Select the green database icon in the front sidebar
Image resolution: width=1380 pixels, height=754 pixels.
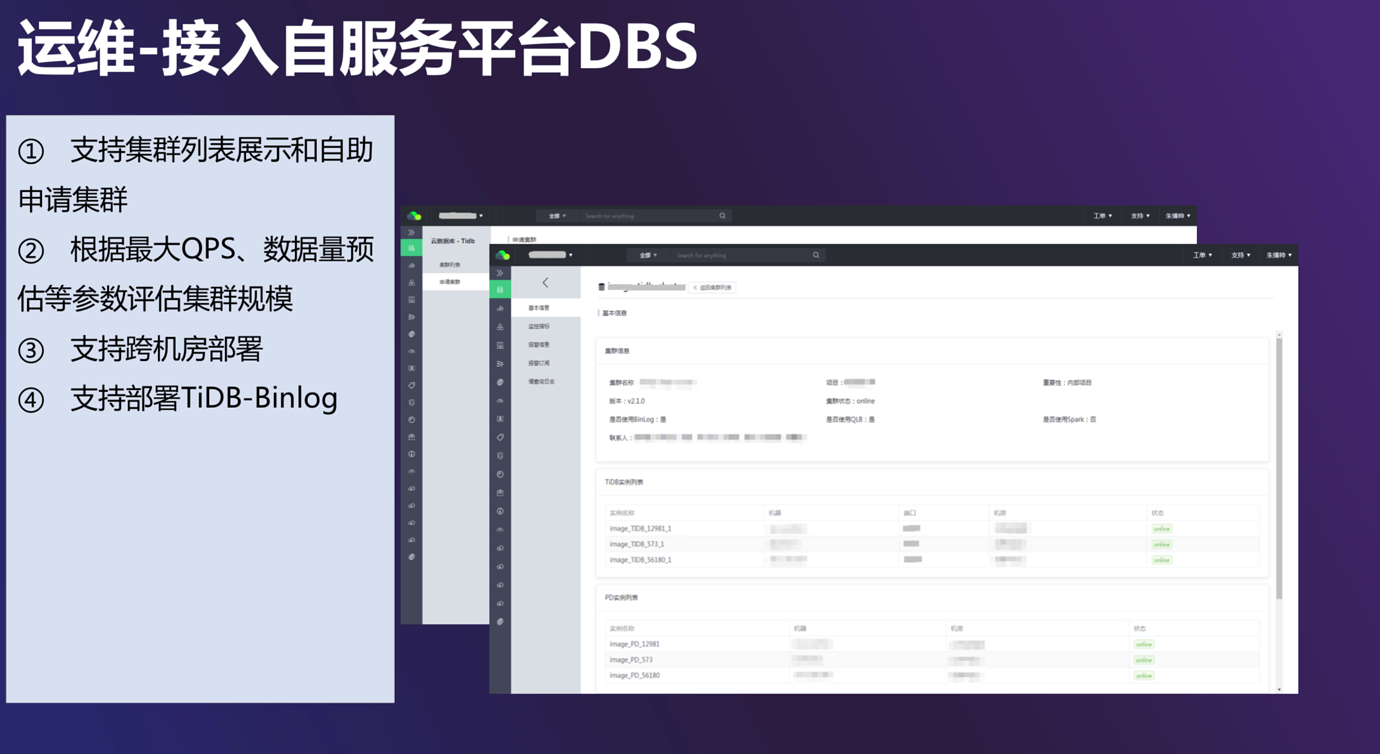pos(500,290)
